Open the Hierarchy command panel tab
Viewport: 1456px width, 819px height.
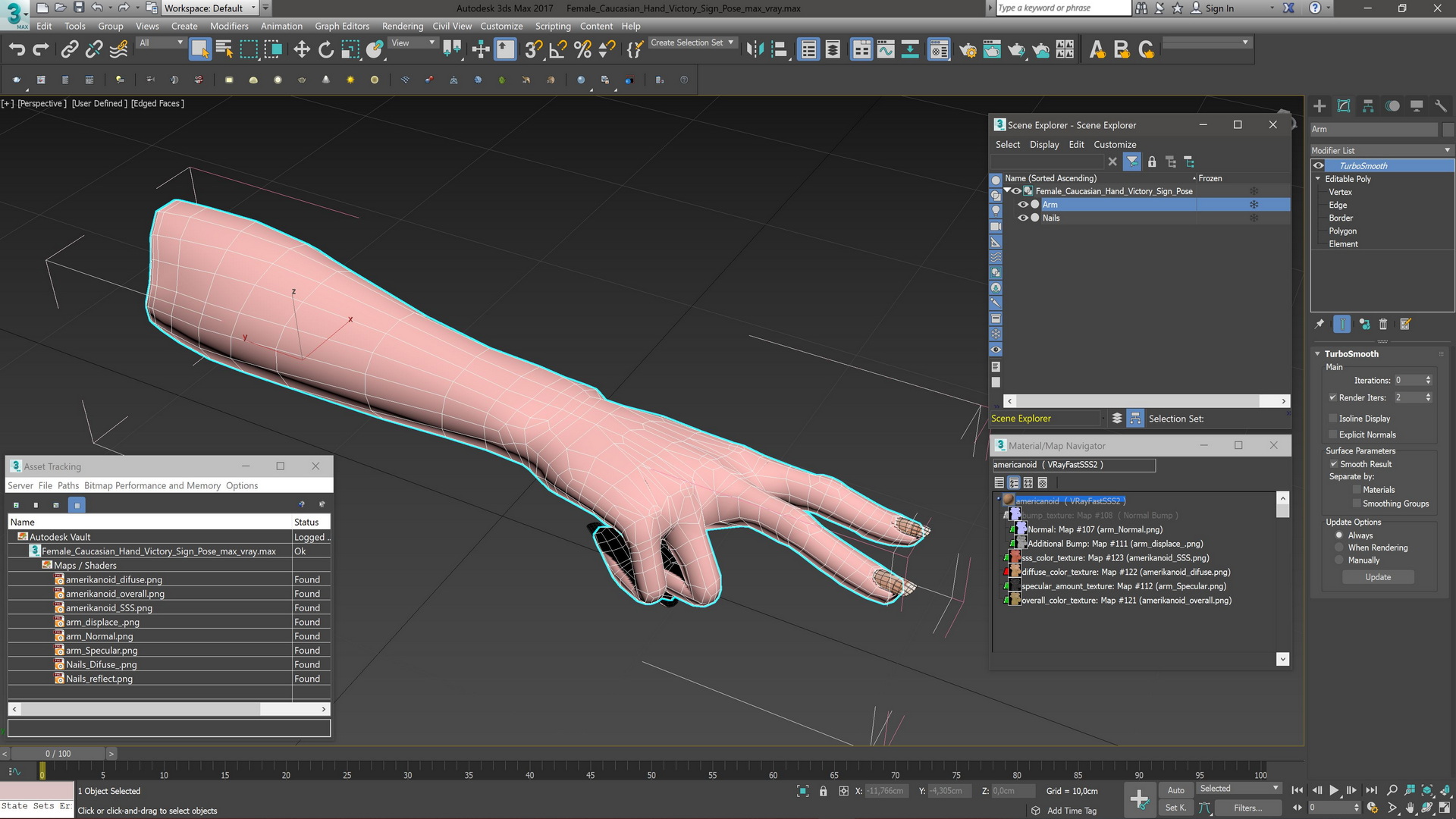point(1368,106)
